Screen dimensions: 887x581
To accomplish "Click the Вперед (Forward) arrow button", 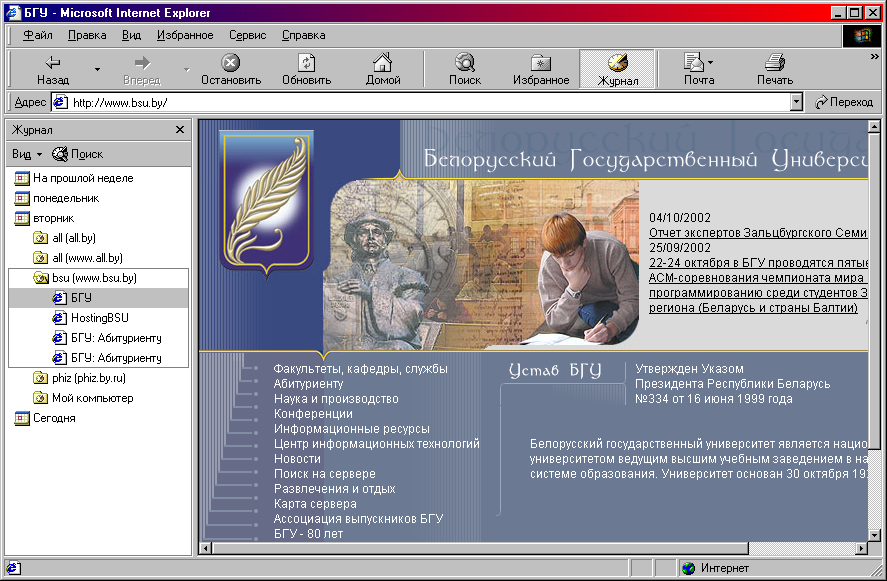I will click(x=142, y=70).
